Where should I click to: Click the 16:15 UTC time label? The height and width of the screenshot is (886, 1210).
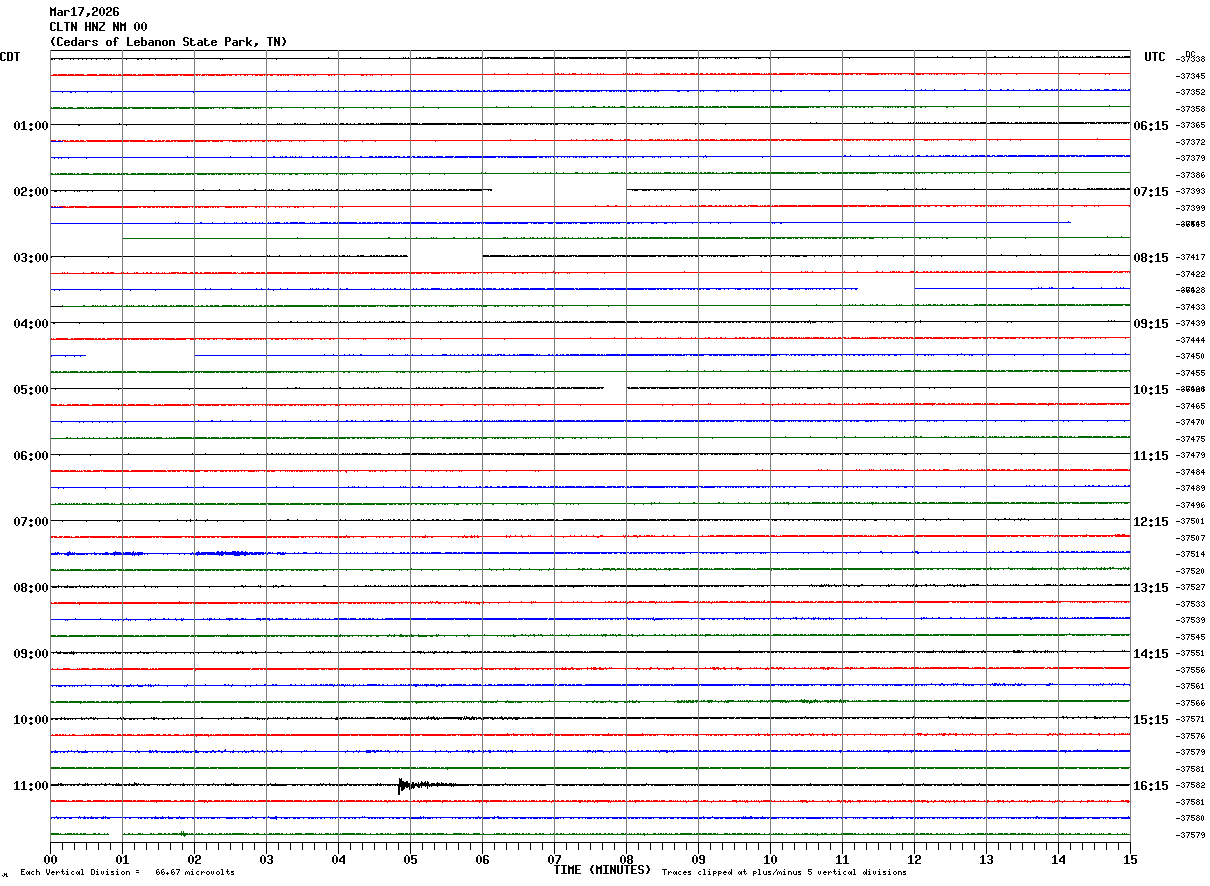point(1150,785)
